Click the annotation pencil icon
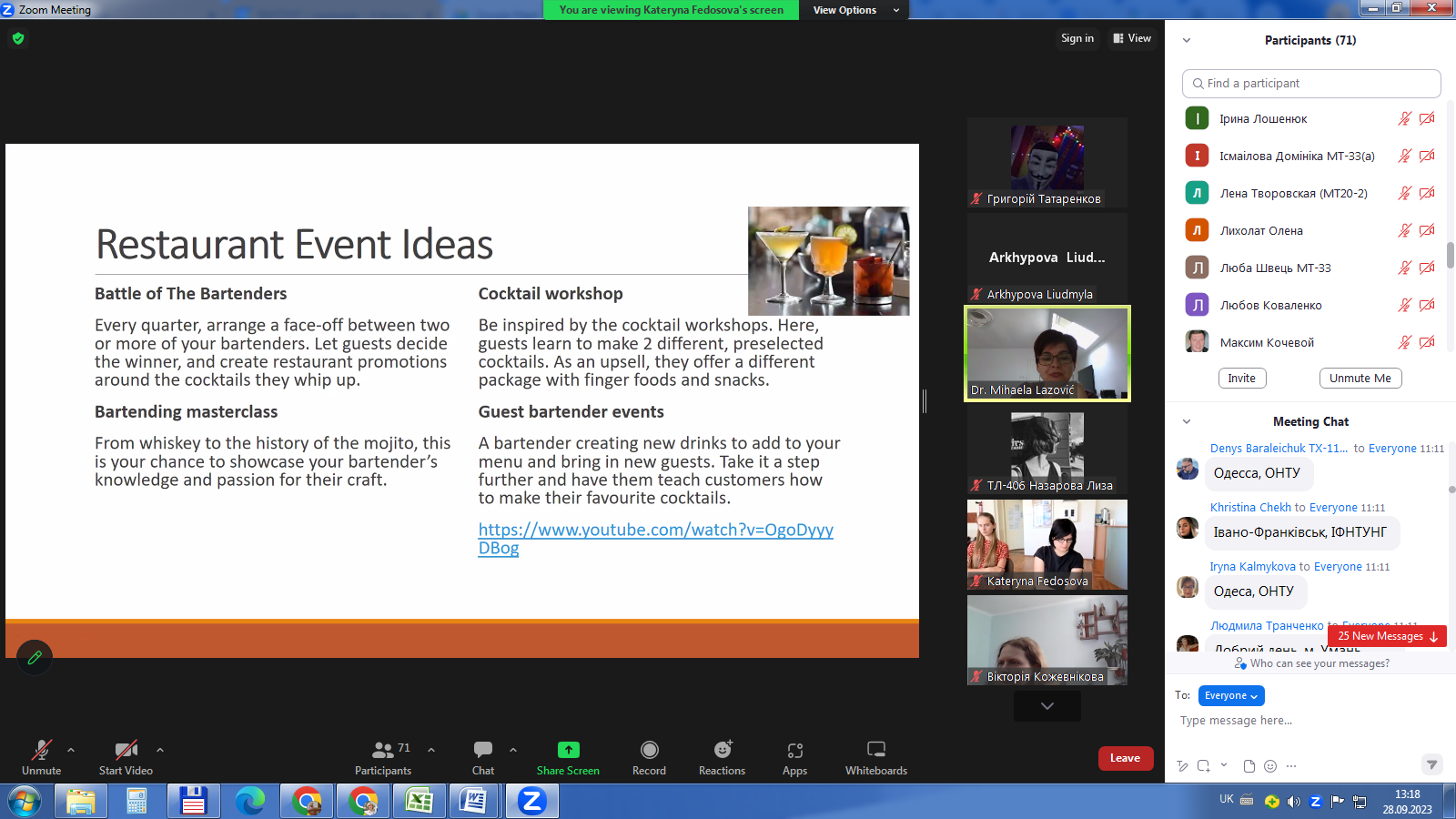 [35, 657]
